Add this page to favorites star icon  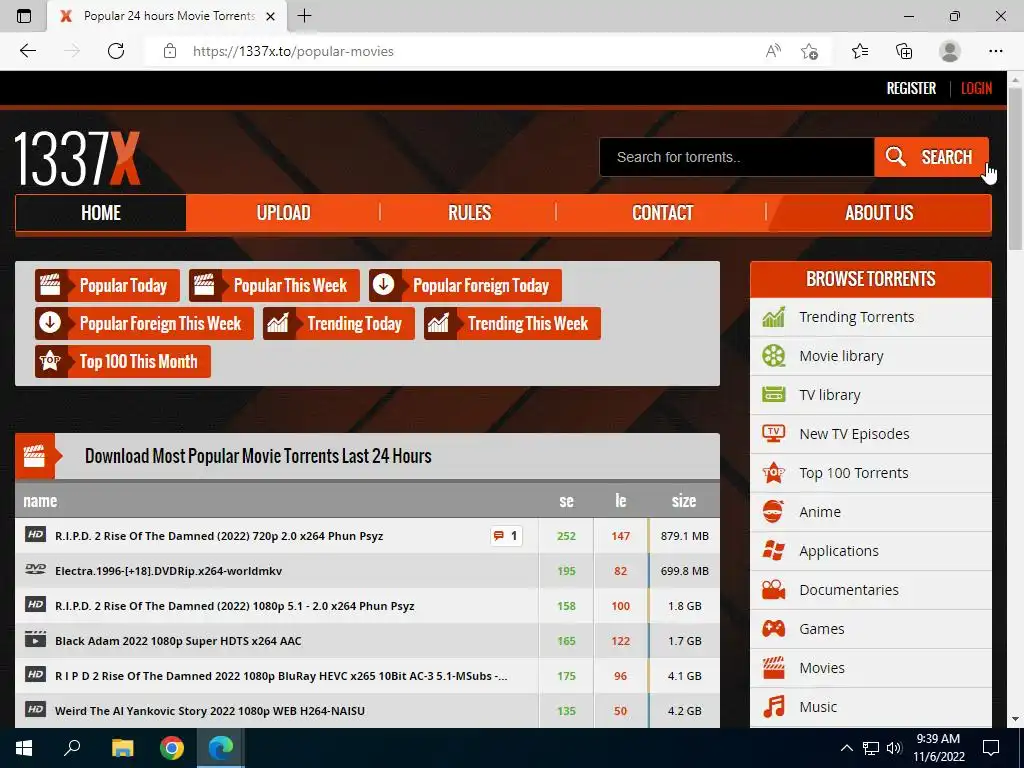click(810, 51)
